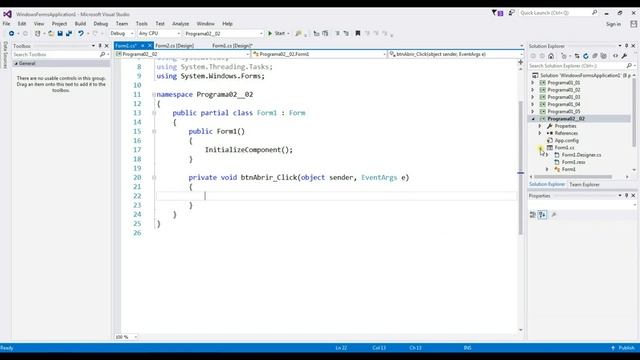
Task: Click the Alphabetical sort icon in Properties panel
Action: click(542, 215)
